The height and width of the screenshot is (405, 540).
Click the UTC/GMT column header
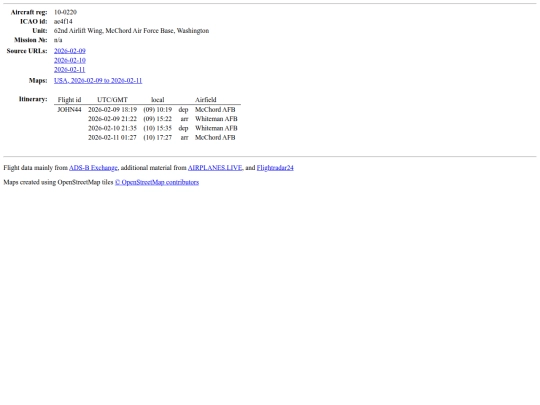(x=112, y=100)
